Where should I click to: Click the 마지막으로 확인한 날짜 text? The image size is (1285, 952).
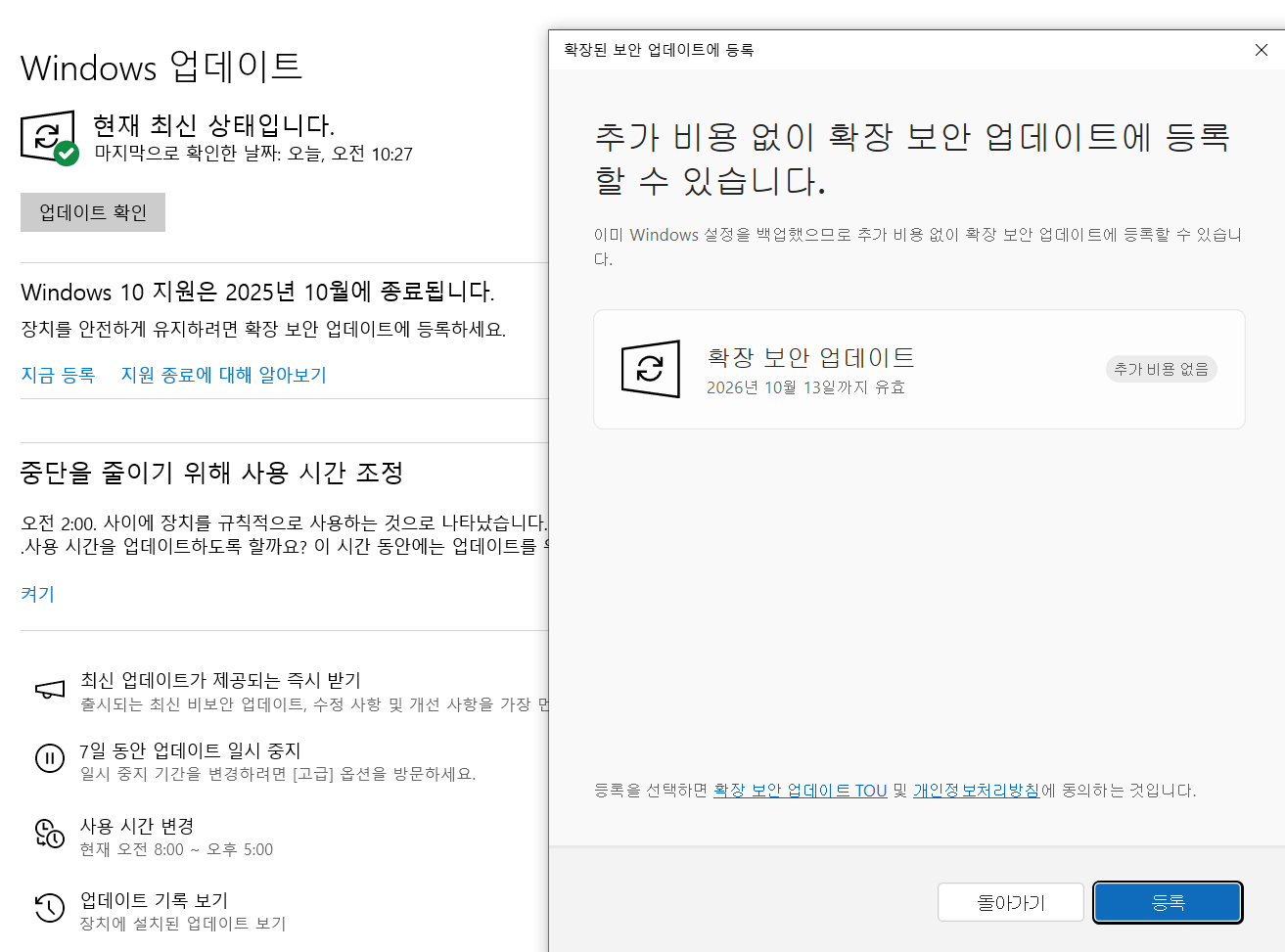(x=253, y=154)
